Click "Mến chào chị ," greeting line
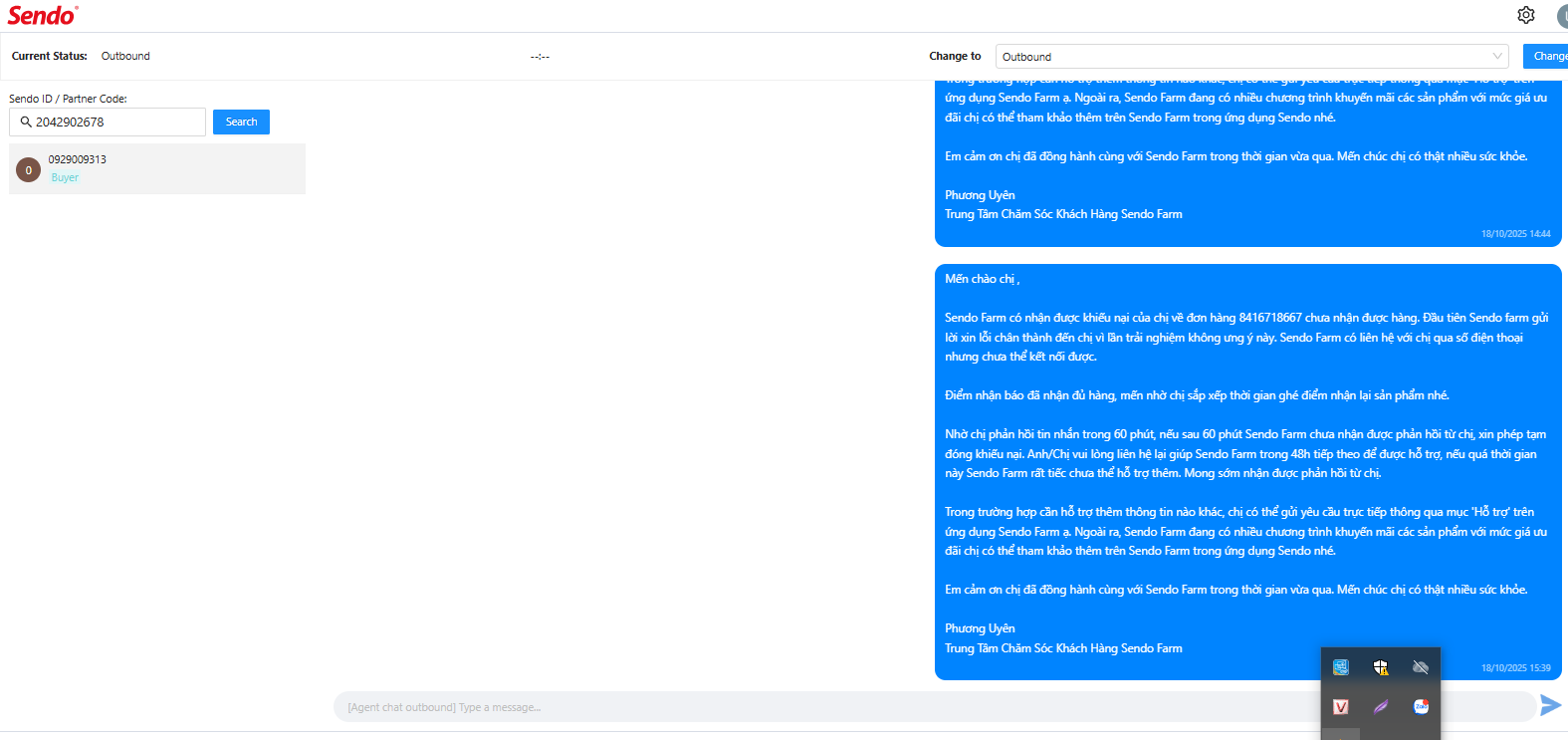The height and width of the screenshot is (740, 1568). coord(982,279)
